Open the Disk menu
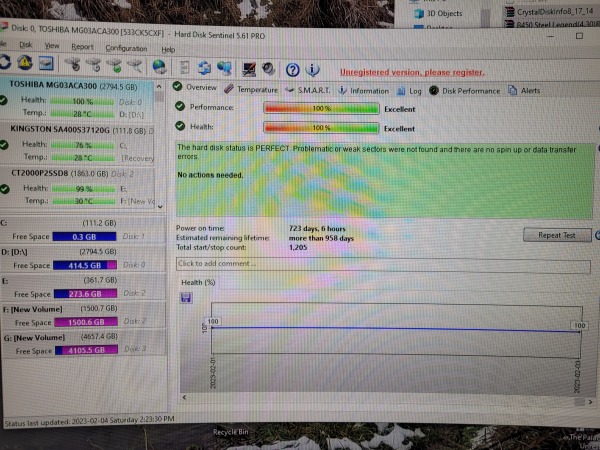Image resolution: width=600 pixels, height=450 pixels. [26, 45]
